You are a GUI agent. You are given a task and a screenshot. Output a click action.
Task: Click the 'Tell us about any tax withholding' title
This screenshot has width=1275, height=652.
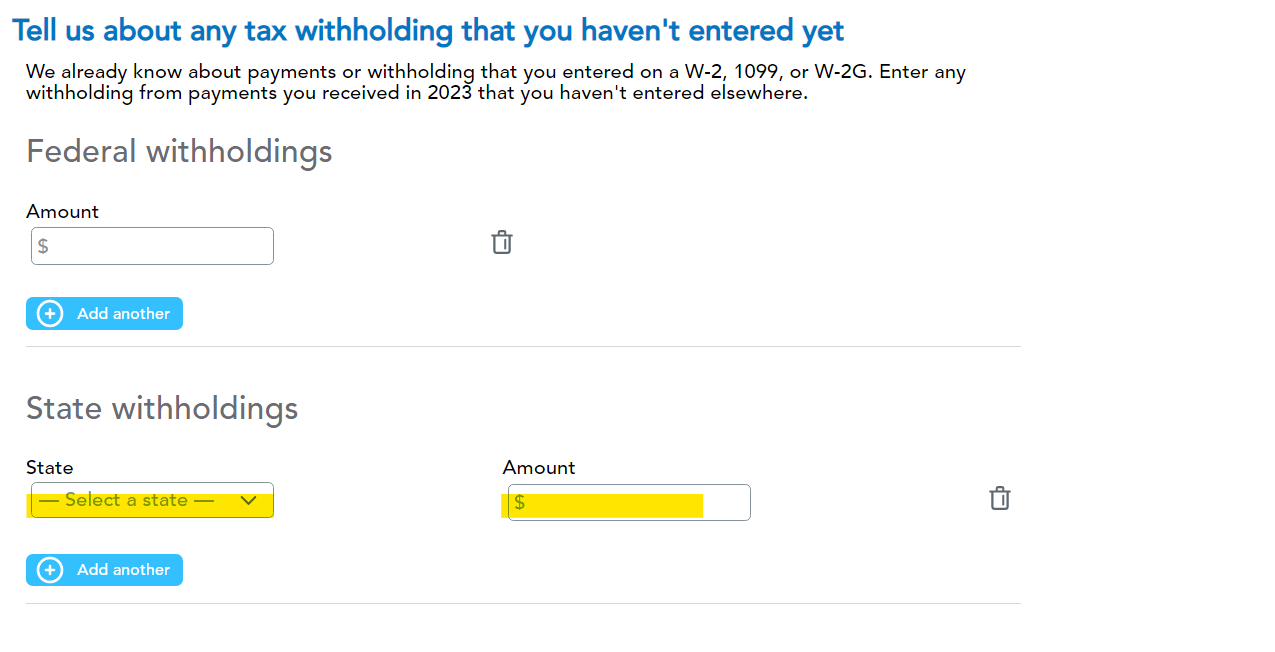428,31
